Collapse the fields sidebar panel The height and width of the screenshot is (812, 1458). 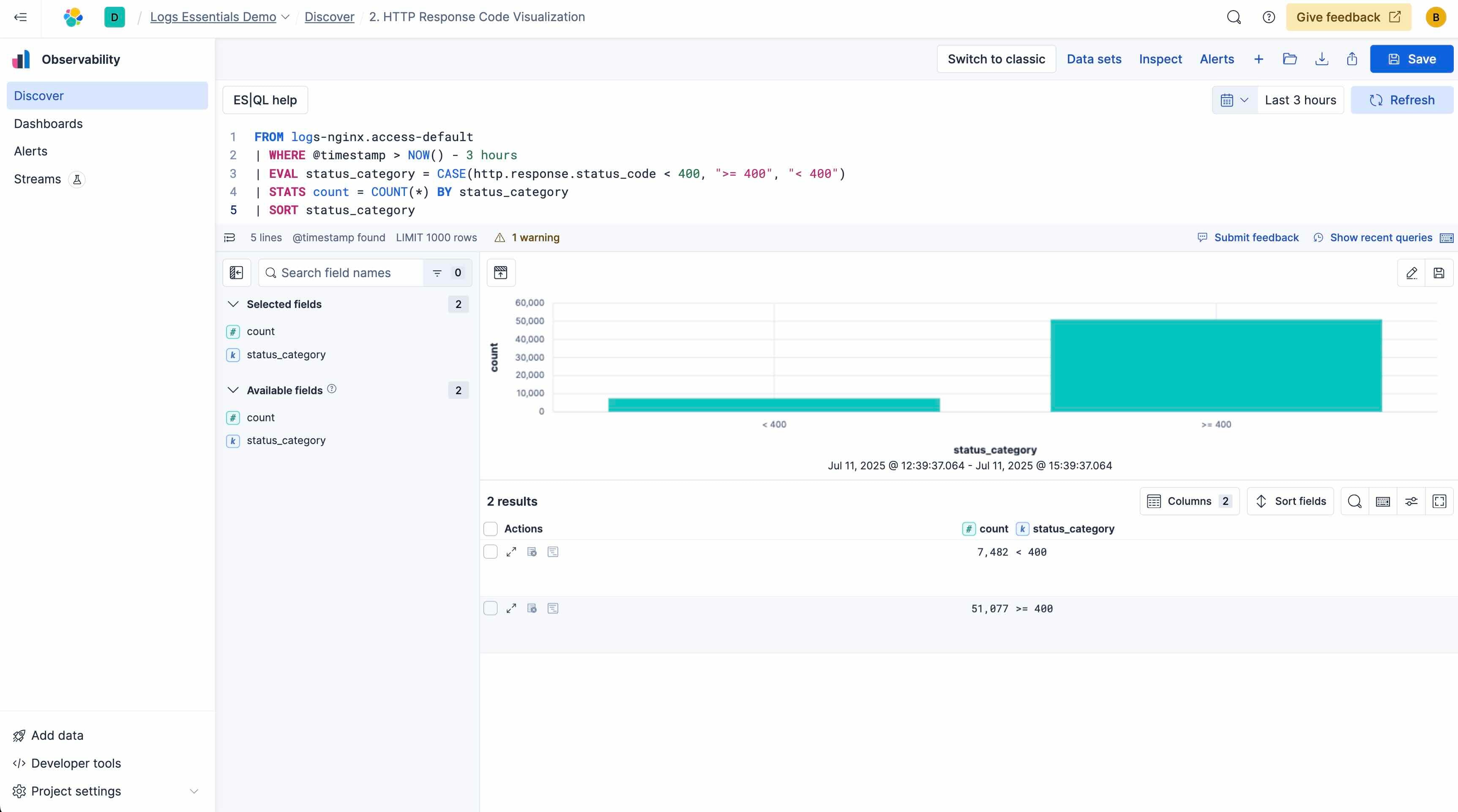coord(237,273)
